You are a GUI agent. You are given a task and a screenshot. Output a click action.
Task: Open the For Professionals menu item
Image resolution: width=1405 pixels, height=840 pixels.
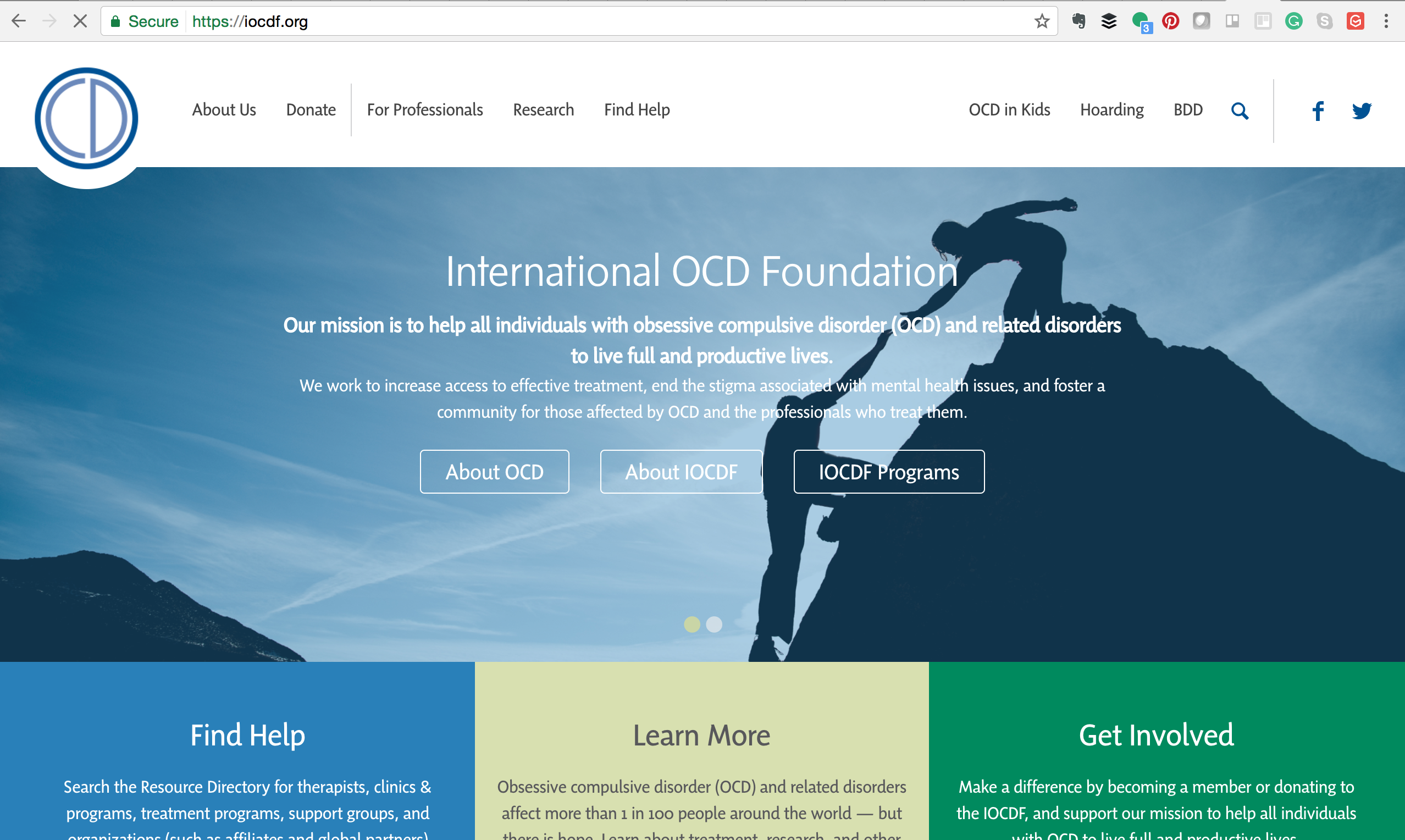coord(424,110)
